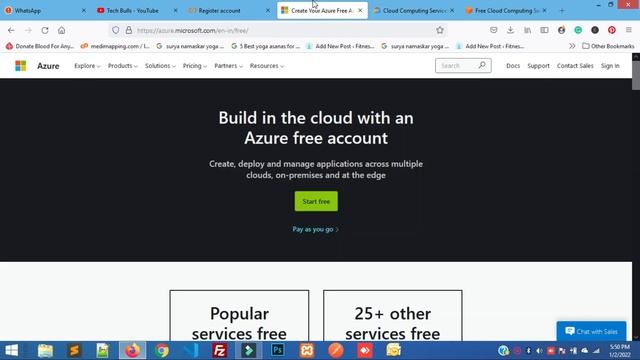This screenshot has width=640, height=360.
Task: Open the Support link
Action: pos(538,66)
